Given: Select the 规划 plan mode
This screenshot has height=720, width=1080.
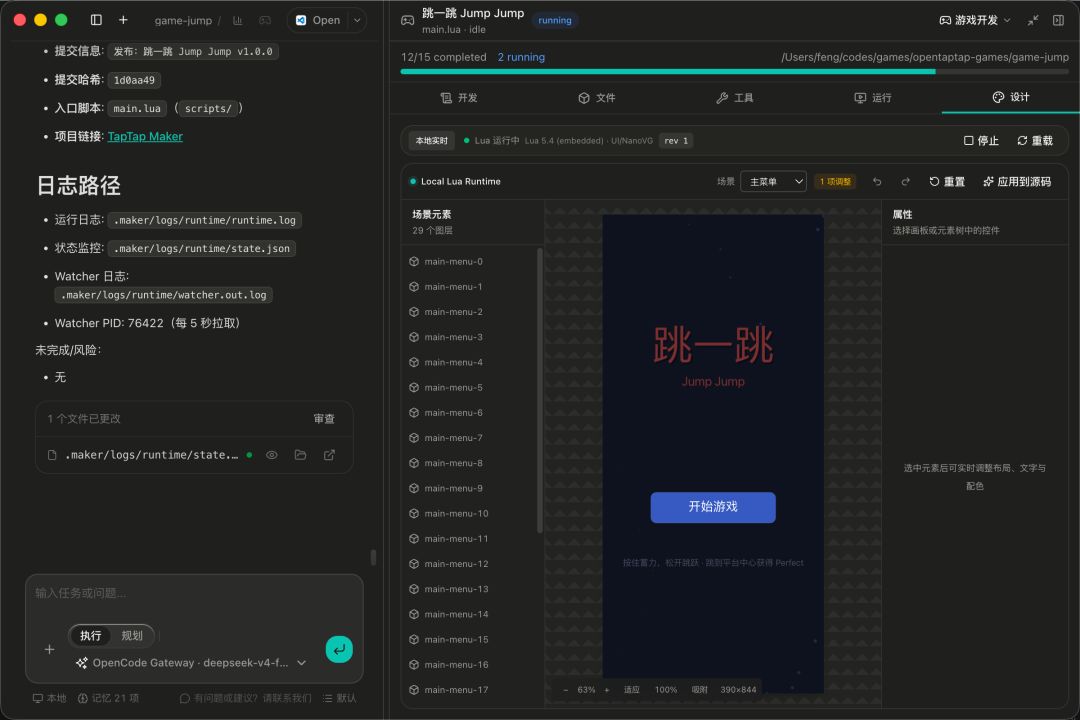Looking at the screenshot, I should [x=132, y=635].
